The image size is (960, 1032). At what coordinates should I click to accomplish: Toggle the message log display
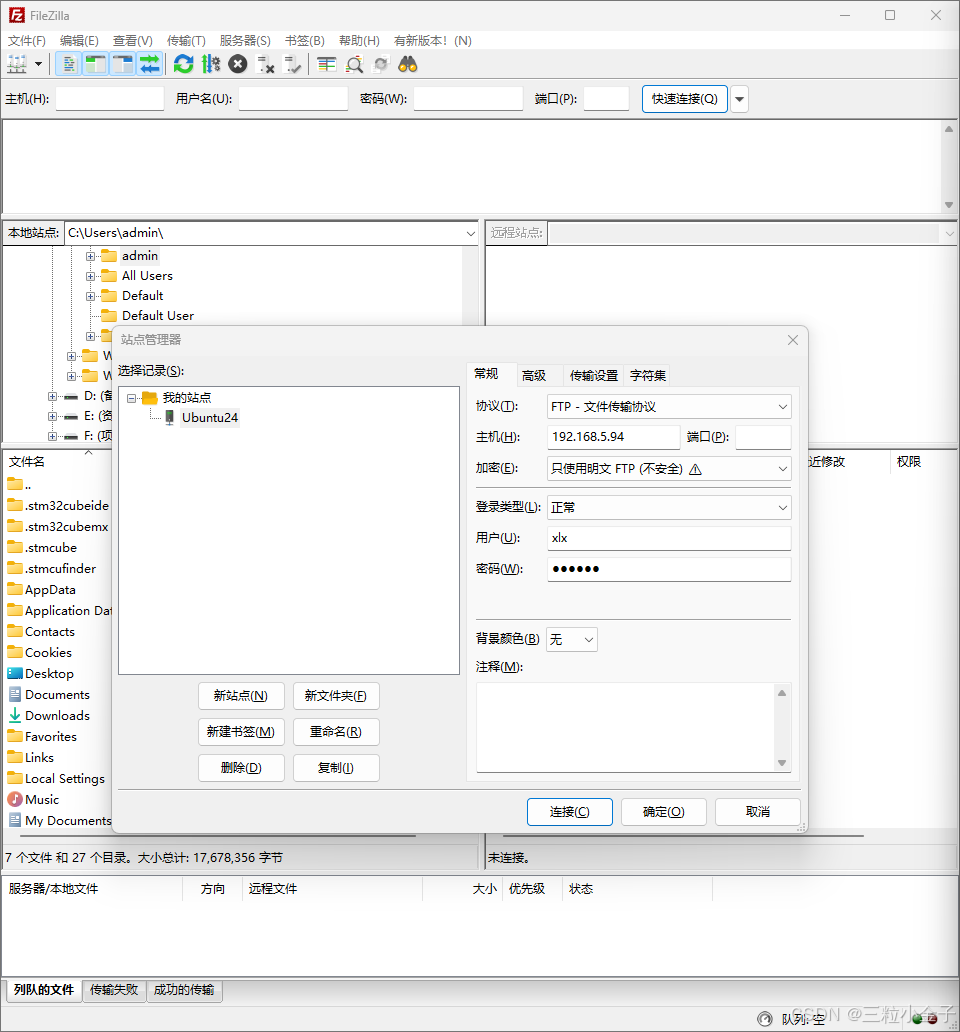click(68, 64)
